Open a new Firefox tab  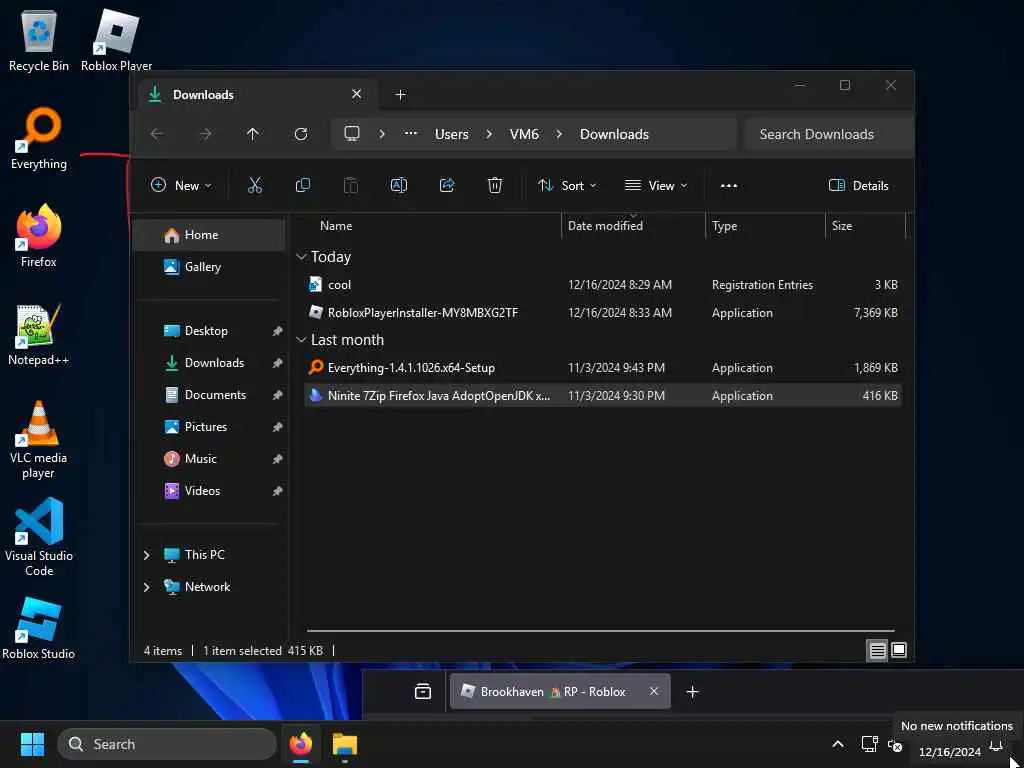click(x=693, y=691)
